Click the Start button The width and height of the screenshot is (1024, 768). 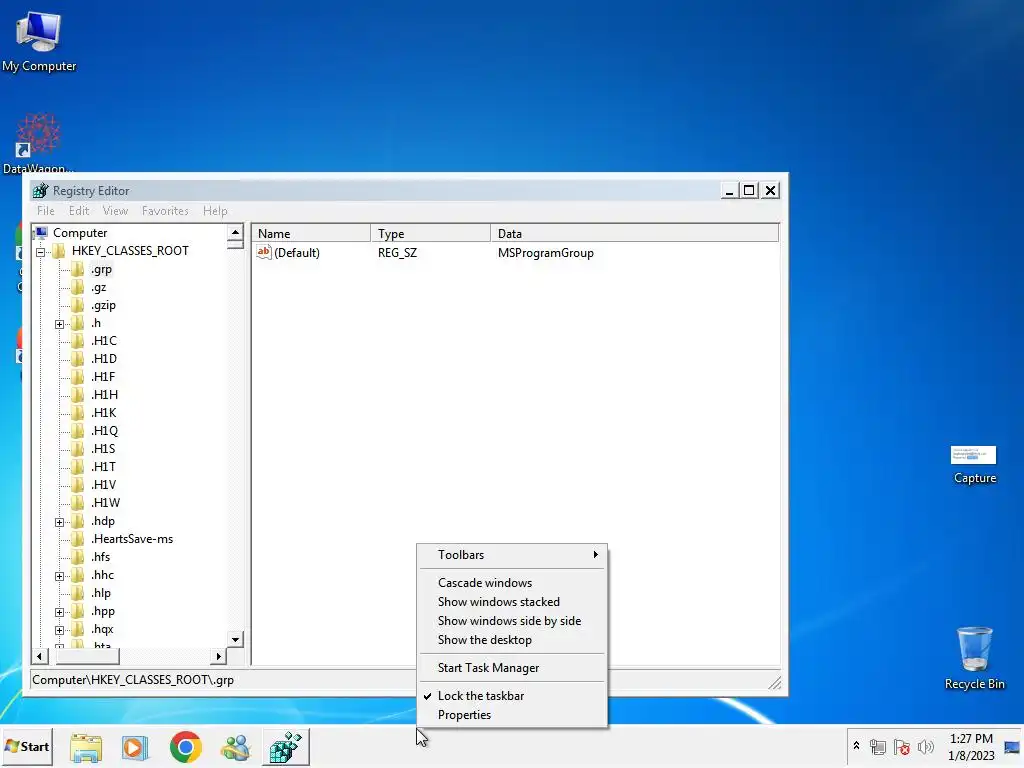27,746
